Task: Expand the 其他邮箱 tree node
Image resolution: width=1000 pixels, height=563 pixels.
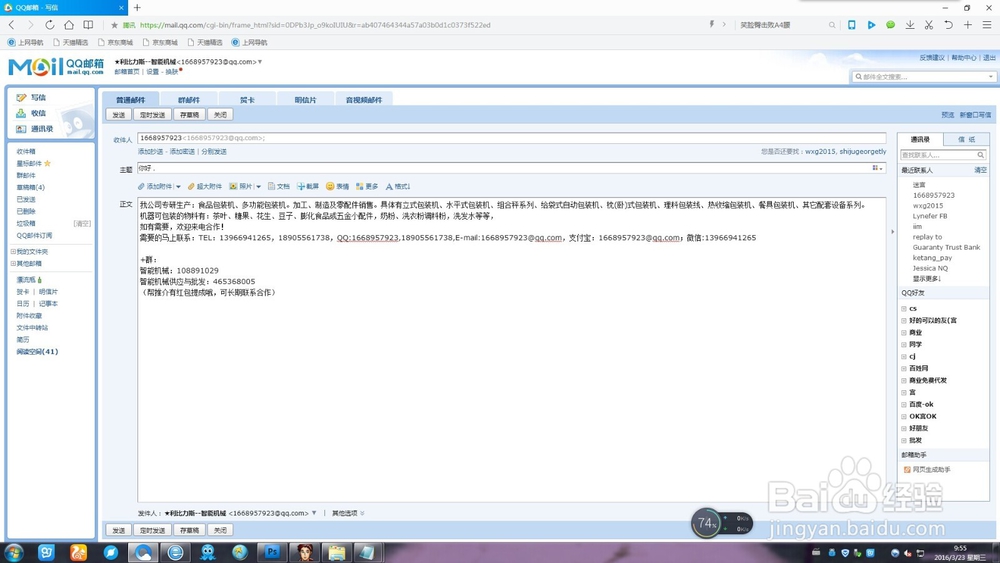Action: pyautogui.click(x=13, y=263)
